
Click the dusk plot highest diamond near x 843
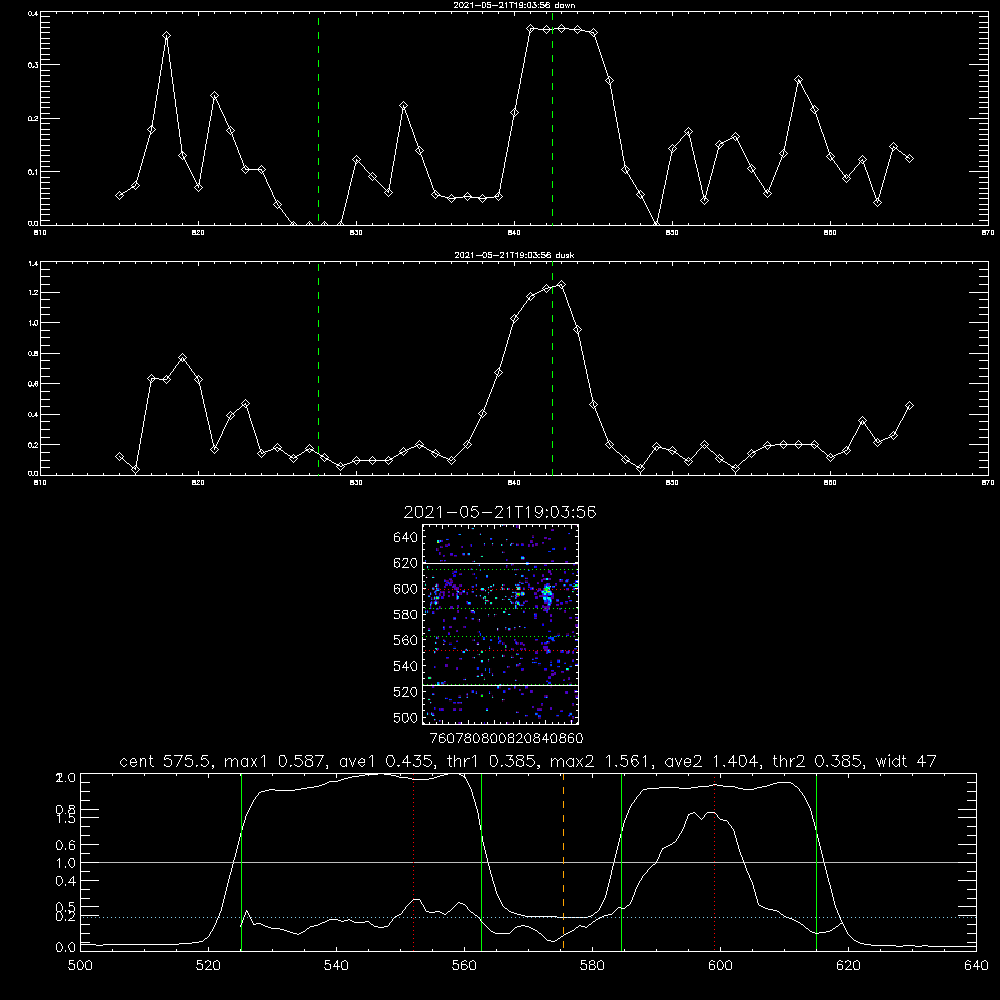(x=561, y=284)
